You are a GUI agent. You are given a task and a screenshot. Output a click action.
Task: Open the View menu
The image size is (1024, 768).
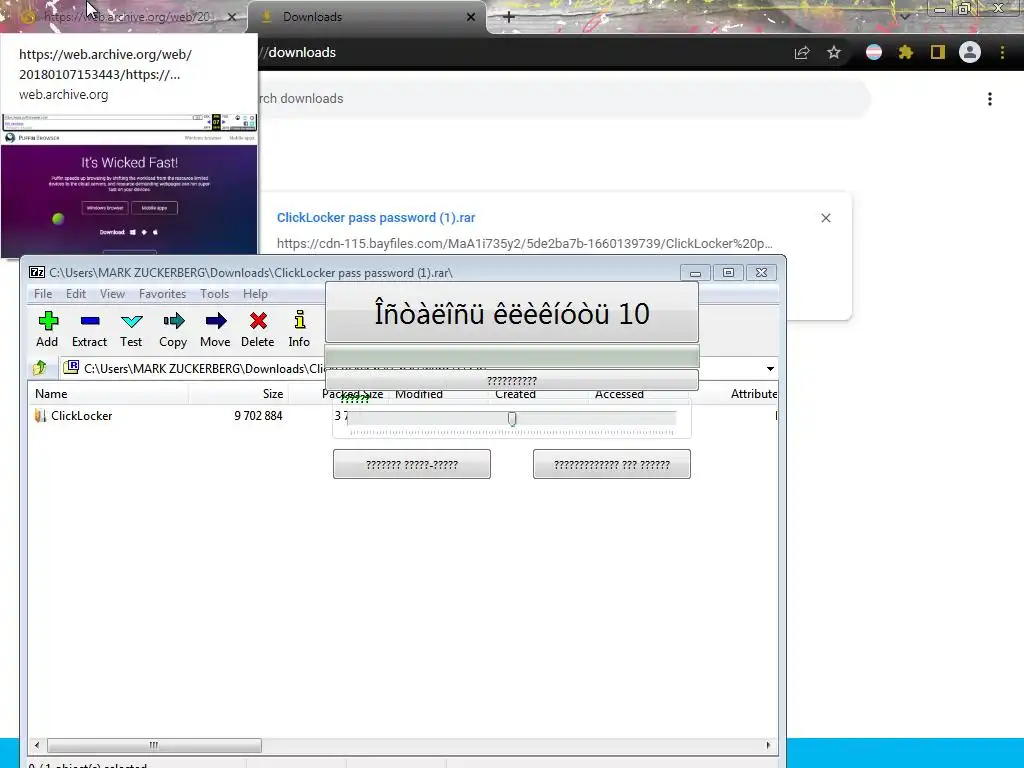112,294
